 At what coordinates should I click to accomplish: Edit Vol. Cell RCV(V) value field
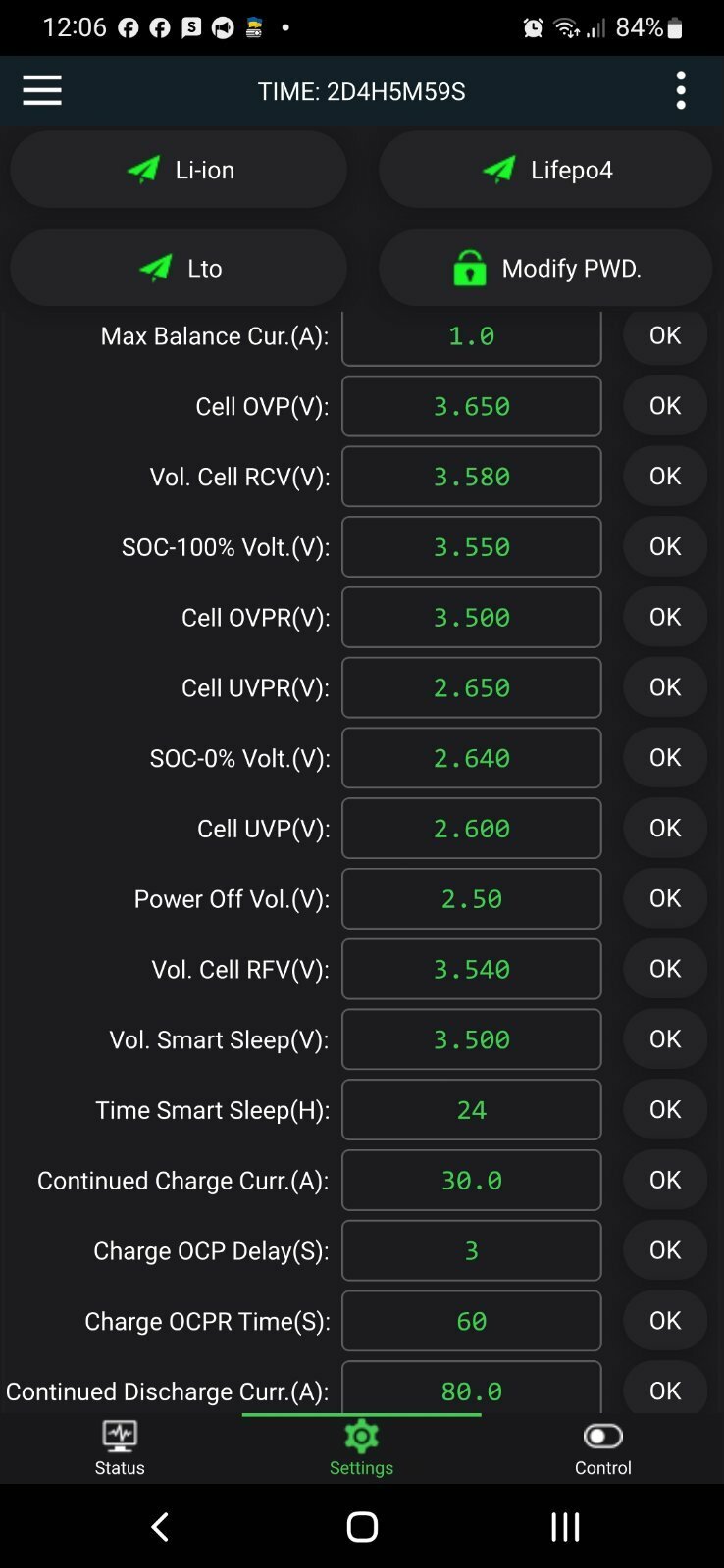(x=471, y=477)
